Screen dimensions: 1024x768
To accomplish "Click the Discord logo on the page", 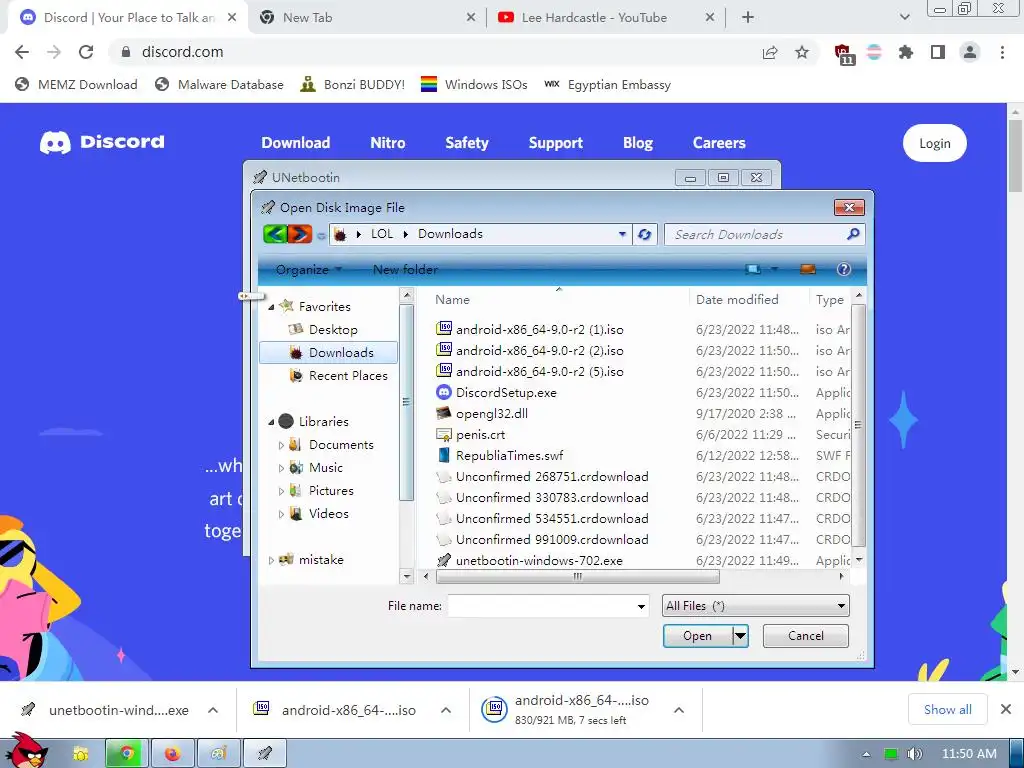I will [103, 142].
